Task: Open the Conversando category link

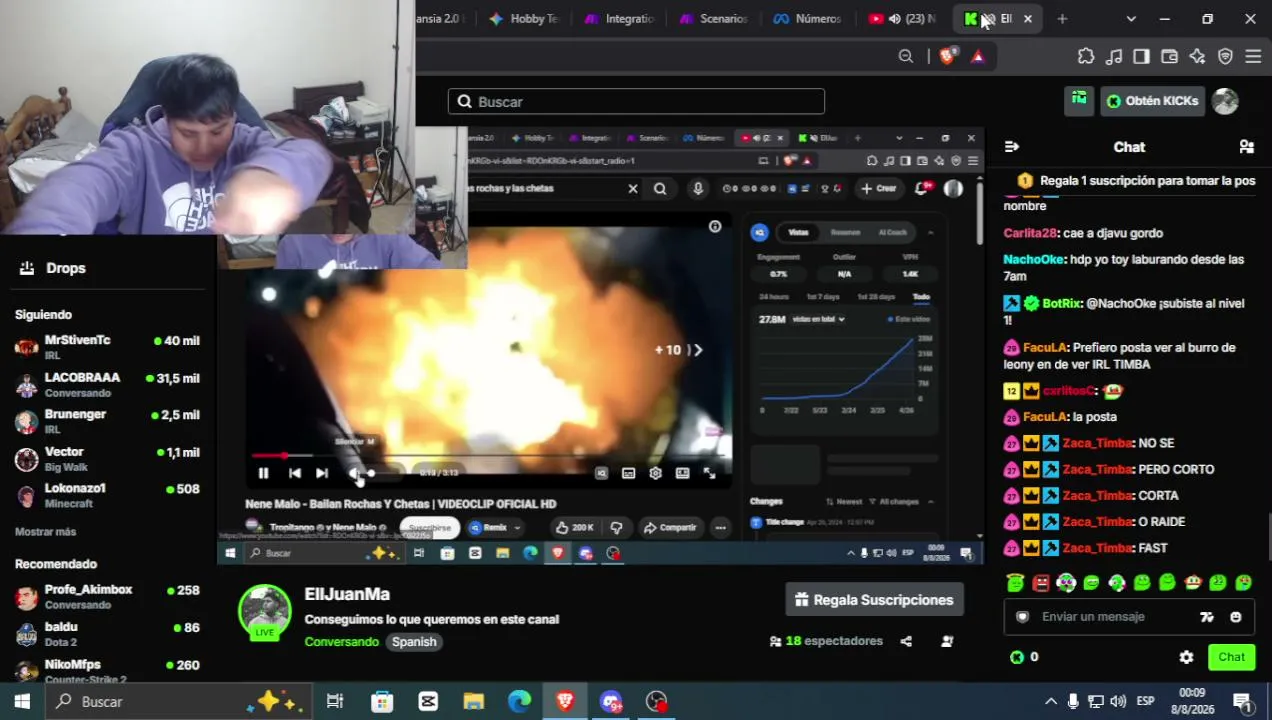Action: click(341, 642)
